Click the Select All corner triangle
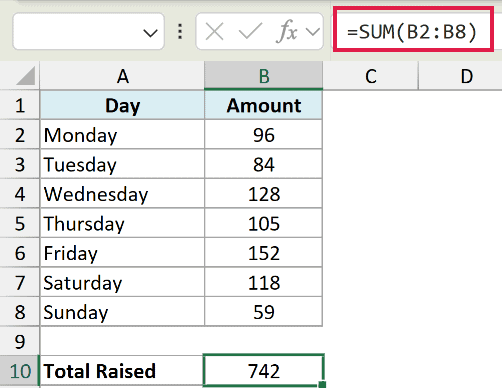Screen dimensions: 502x388 [25, 75]
